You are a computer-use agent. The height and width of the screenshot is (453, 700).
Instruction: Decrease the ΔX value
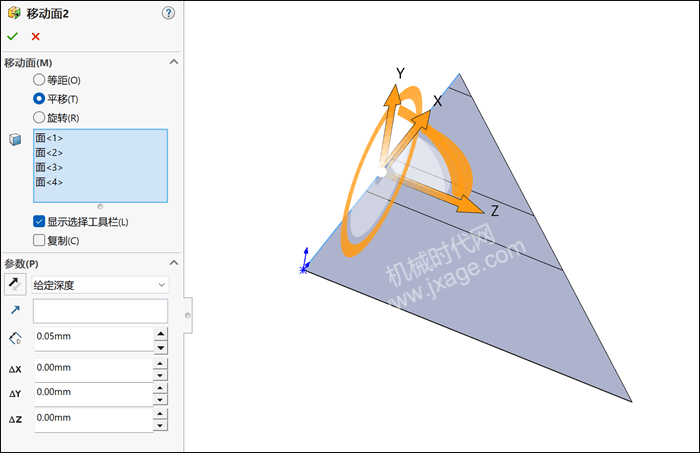[160, 375]
